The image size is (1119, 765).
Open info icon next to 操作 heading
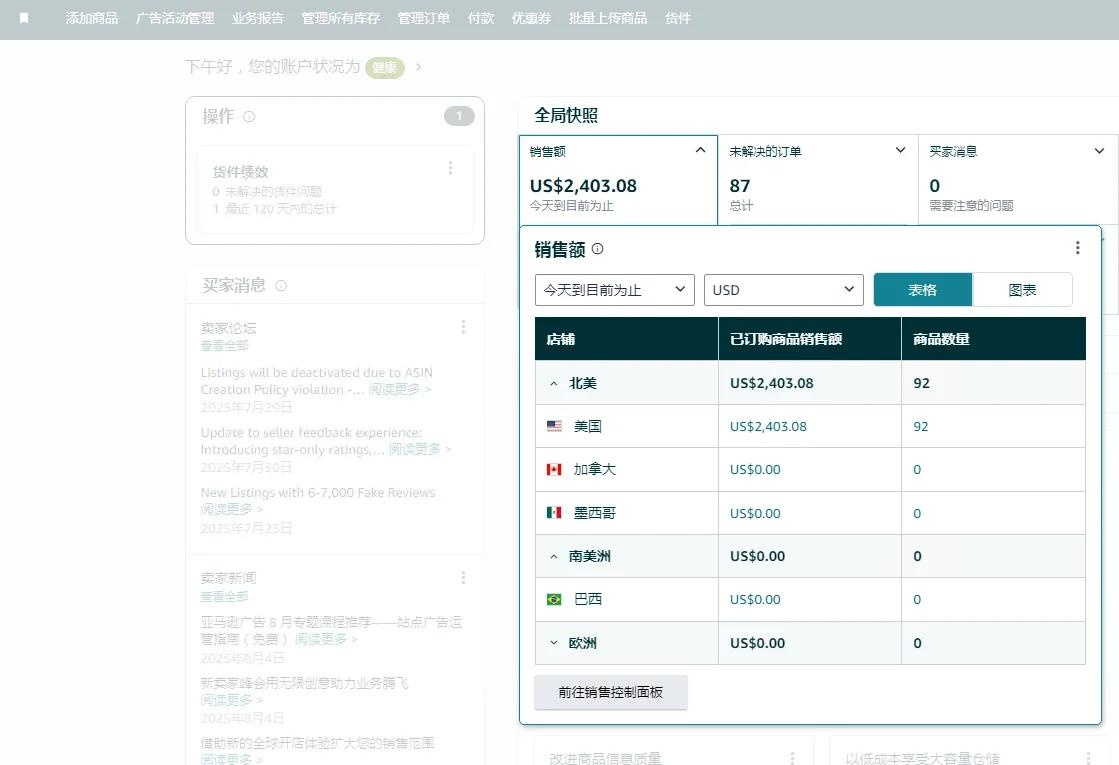(x=249, y=116)
